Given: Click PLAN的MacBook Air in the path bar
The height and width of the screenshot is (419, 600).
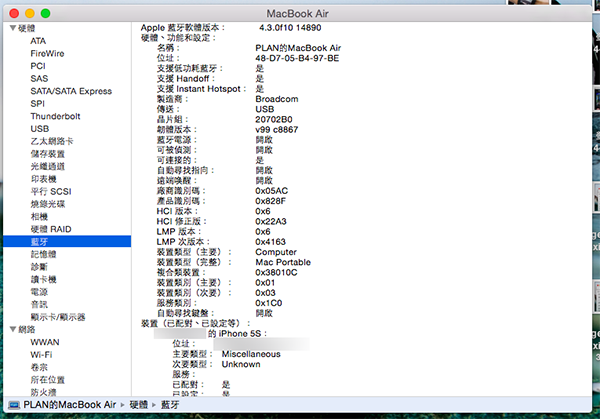Looking at the screenshot, I should point(68,404).
